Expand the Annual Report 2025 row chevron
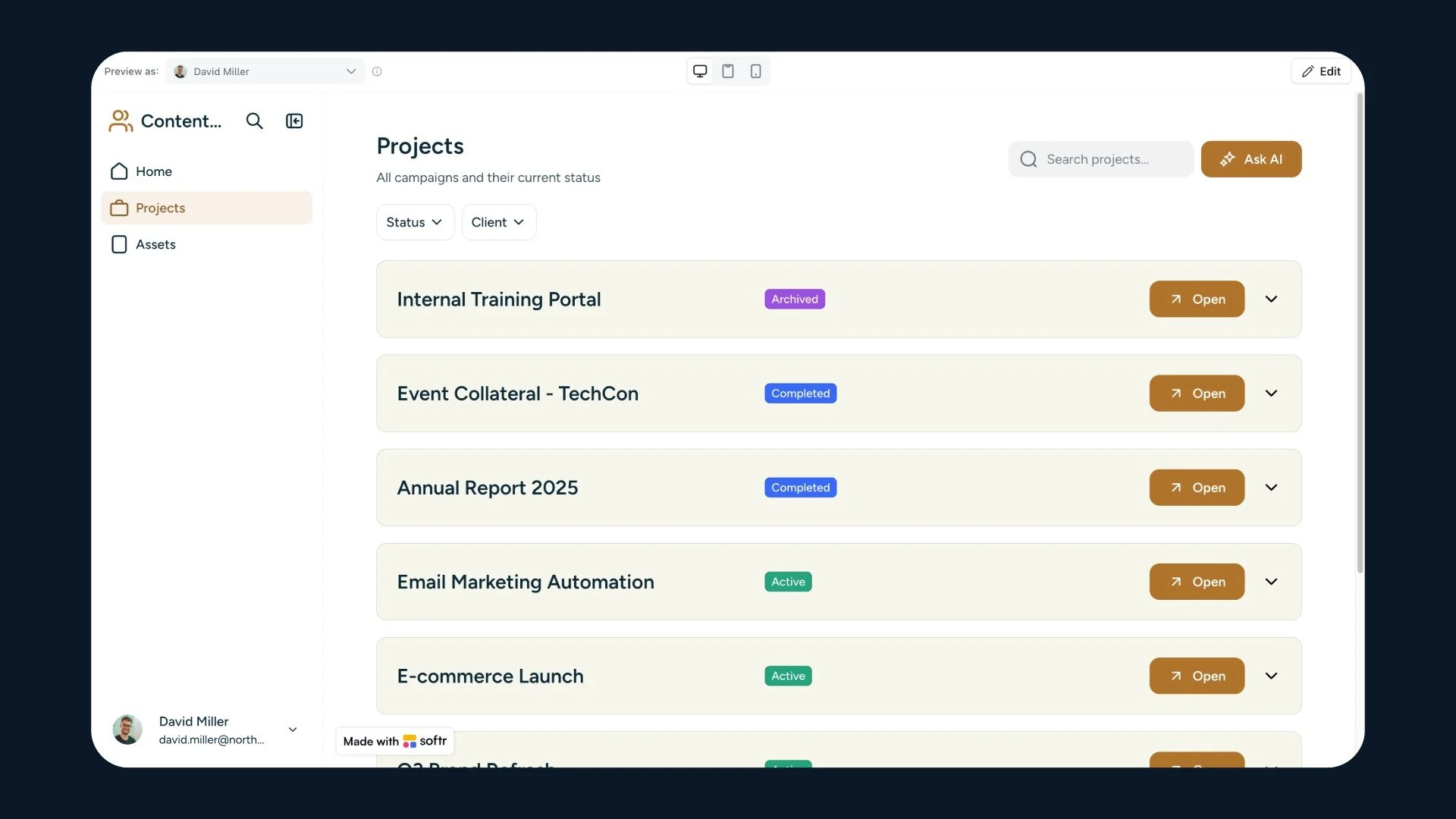 click(x=1271, y=488)
